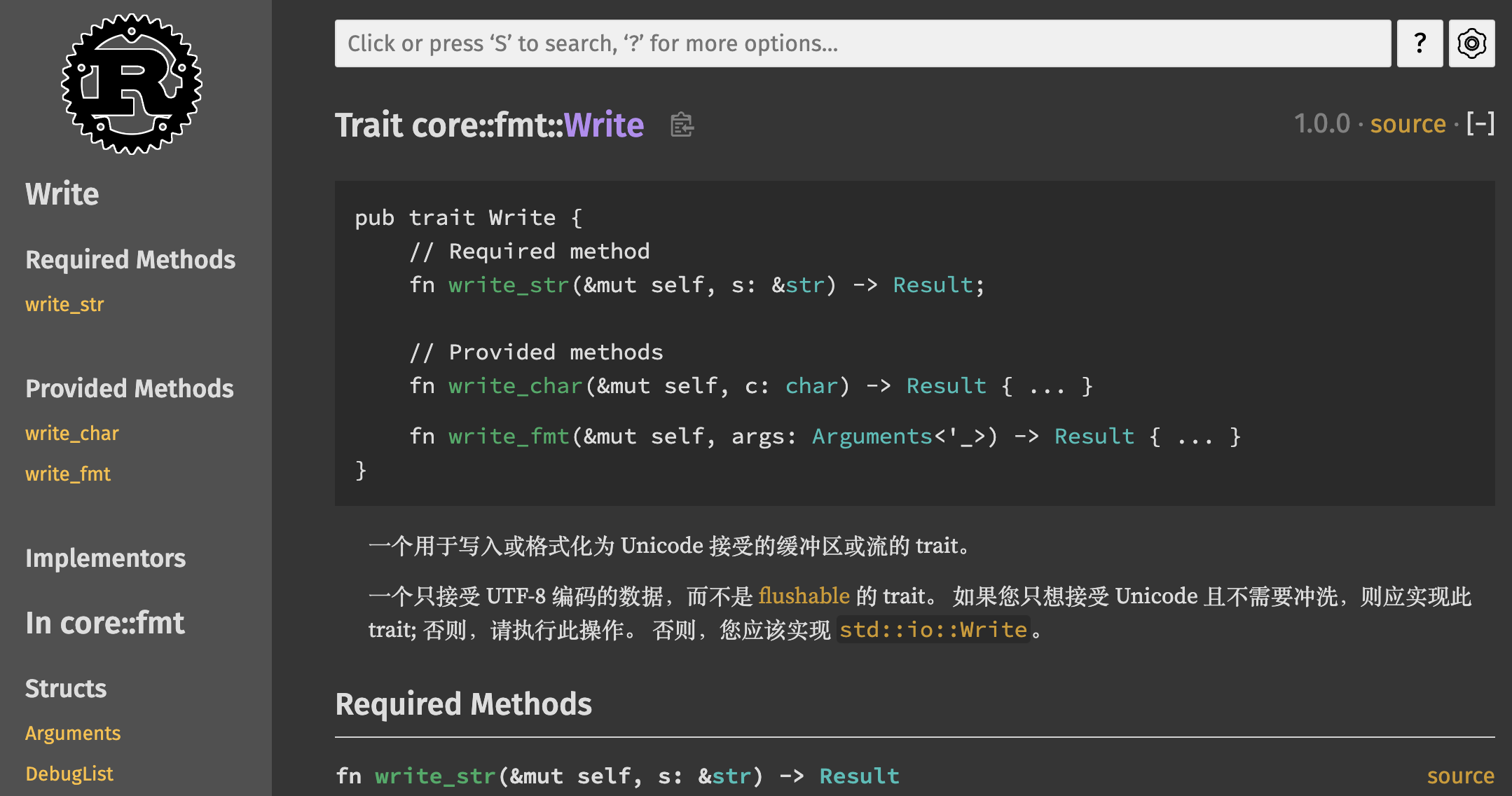Go to the Implementors sidebar section
1512x796 pixels.
(105, 558)
